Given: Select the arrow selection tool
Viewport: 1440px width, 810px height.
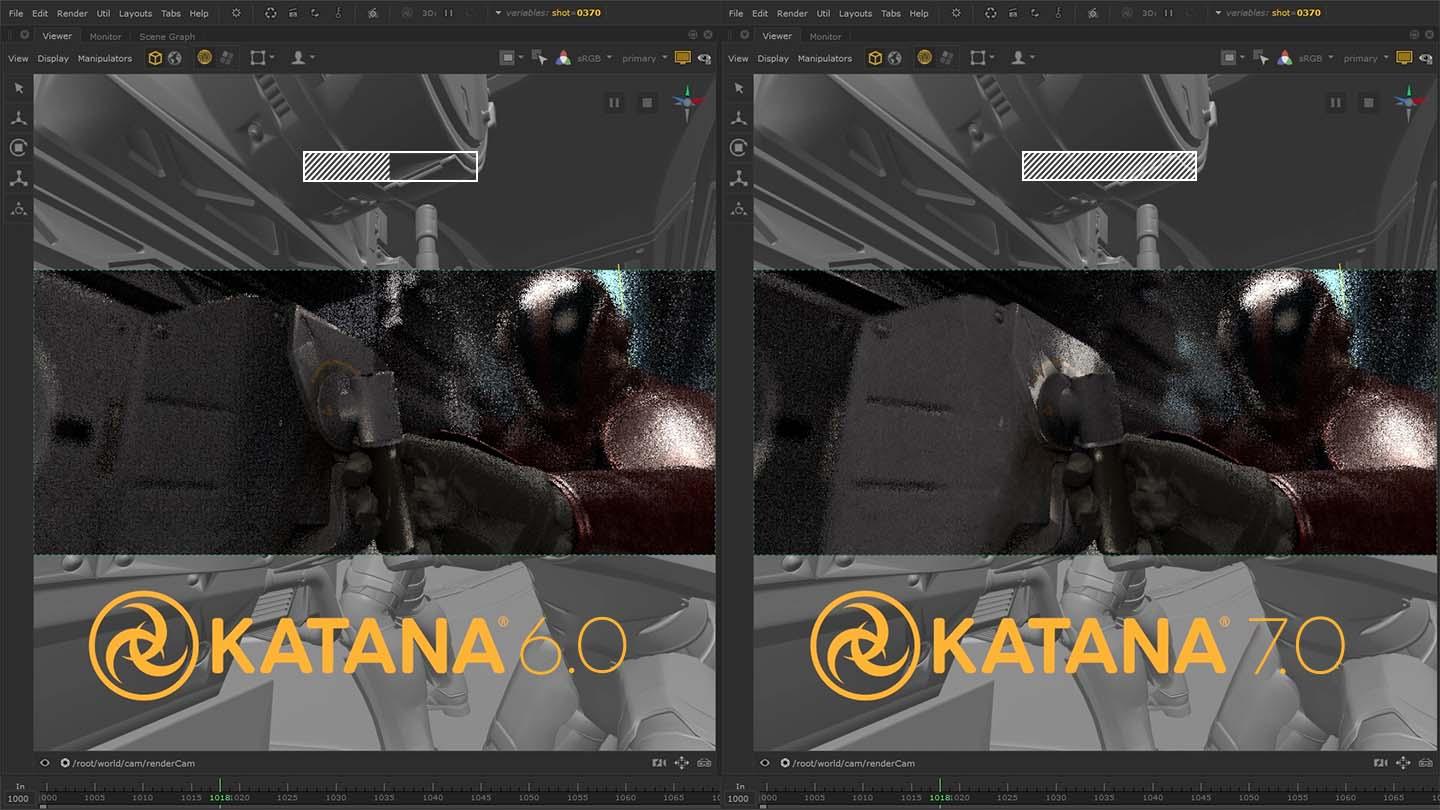Looking at the screenshot, I should pyautogui.click(x=18, y=88).
